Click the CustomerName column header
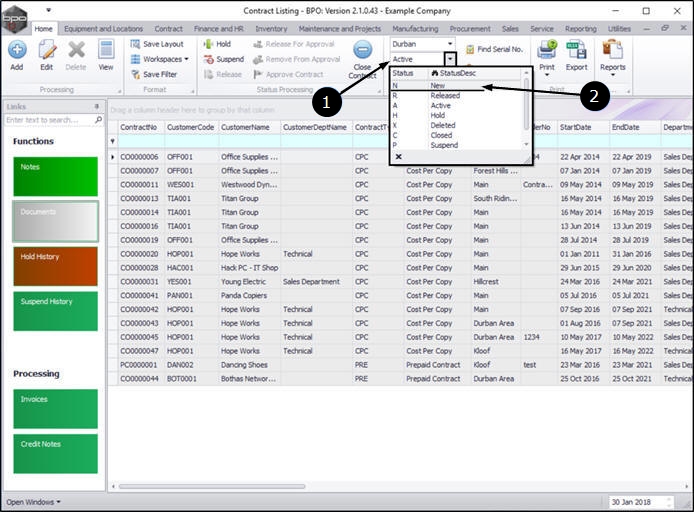Screen dimensions: 694x512 (245, 128)
